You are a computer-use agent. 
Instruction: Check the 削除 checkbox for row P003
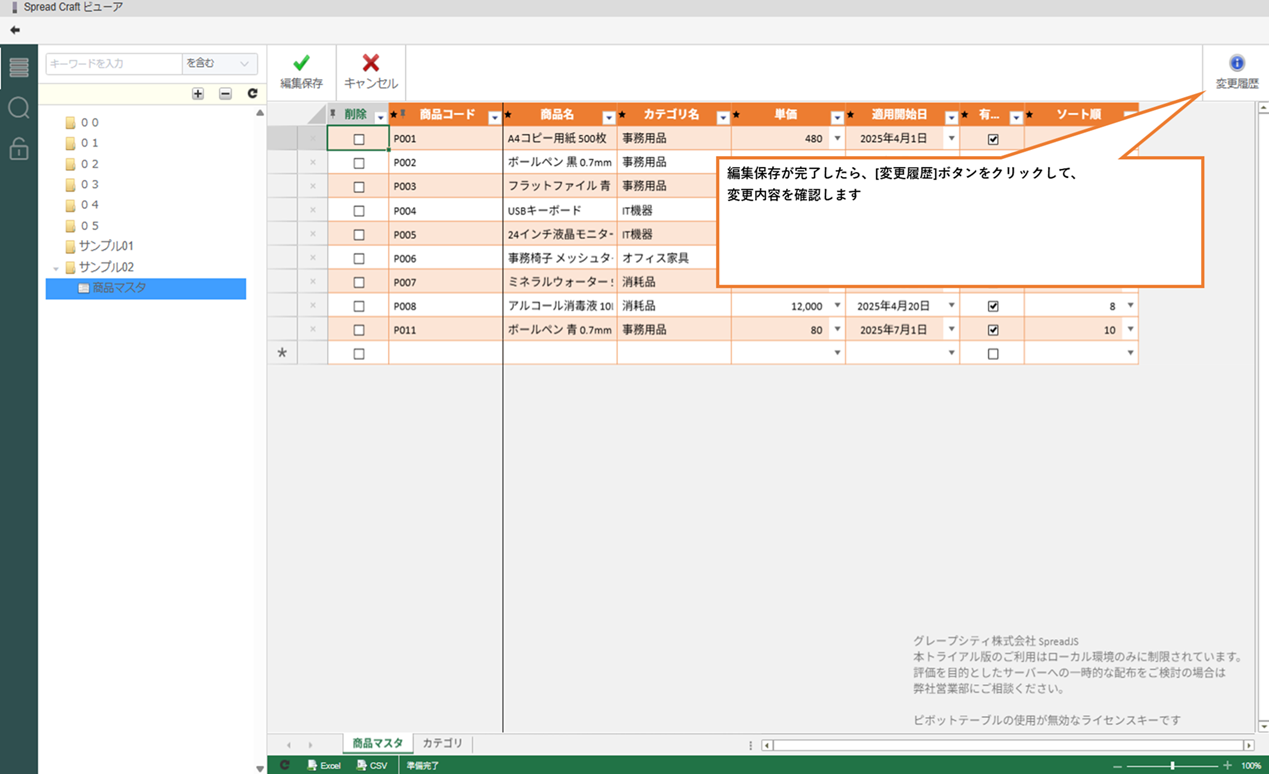pyautogui.click(x=359, y=187)
